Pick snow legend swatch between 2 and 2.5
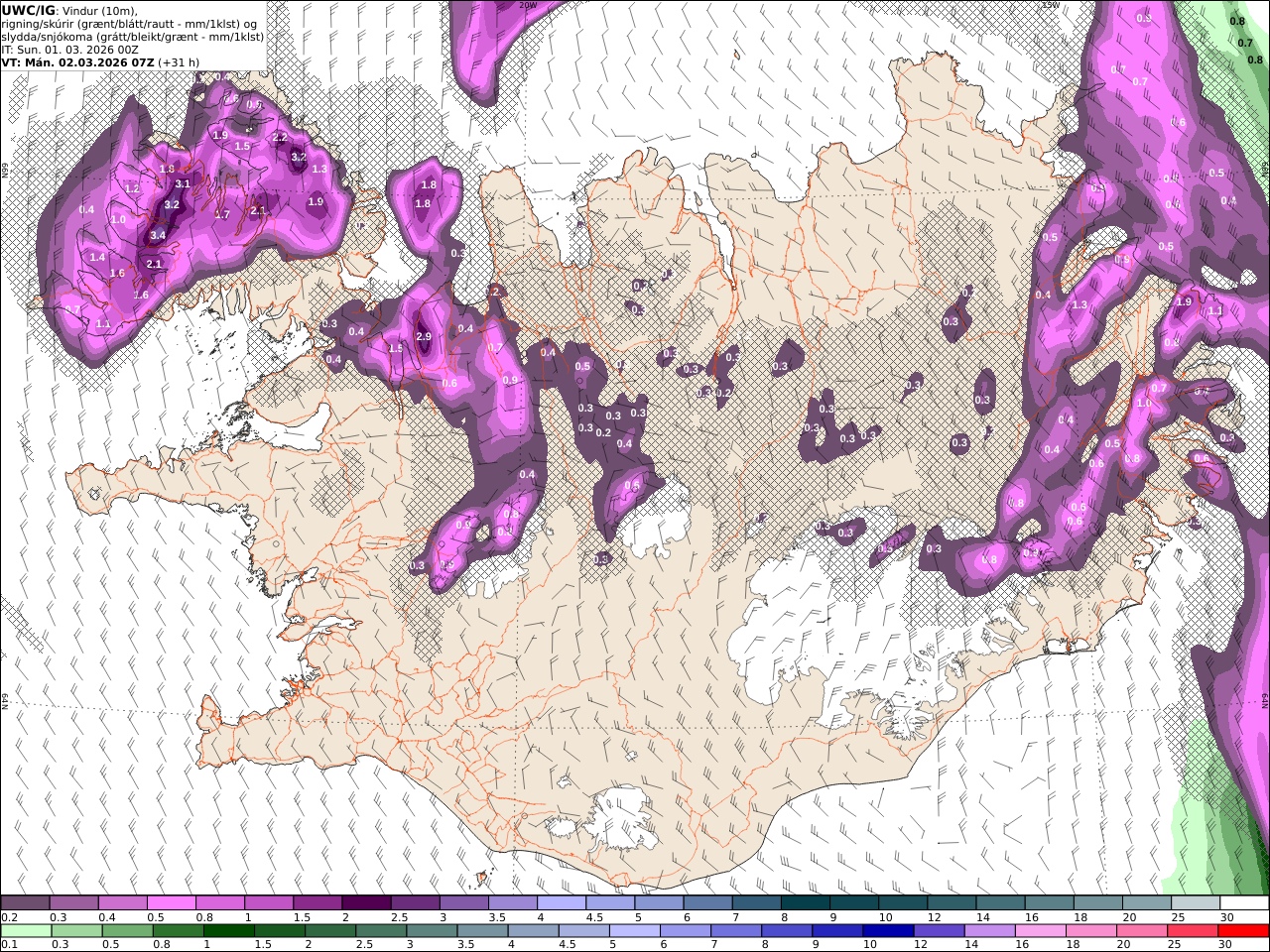Screen dimensions: 1270x952 366,902
